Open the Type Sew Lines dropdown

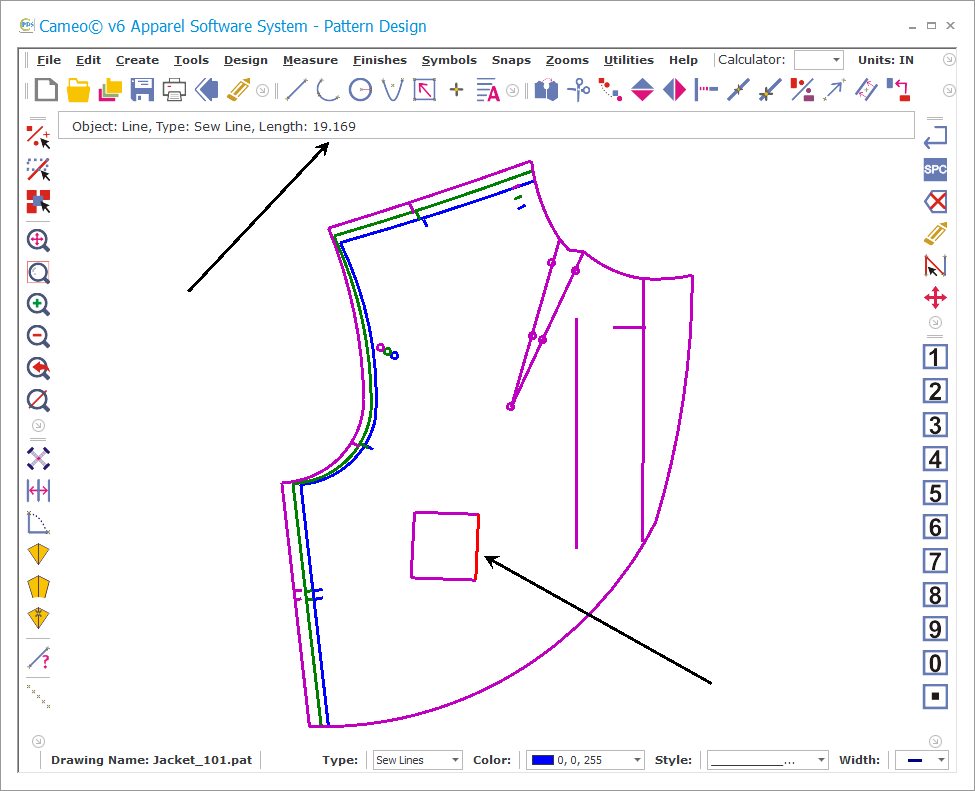pyautogui.click(x=417, y=760)
